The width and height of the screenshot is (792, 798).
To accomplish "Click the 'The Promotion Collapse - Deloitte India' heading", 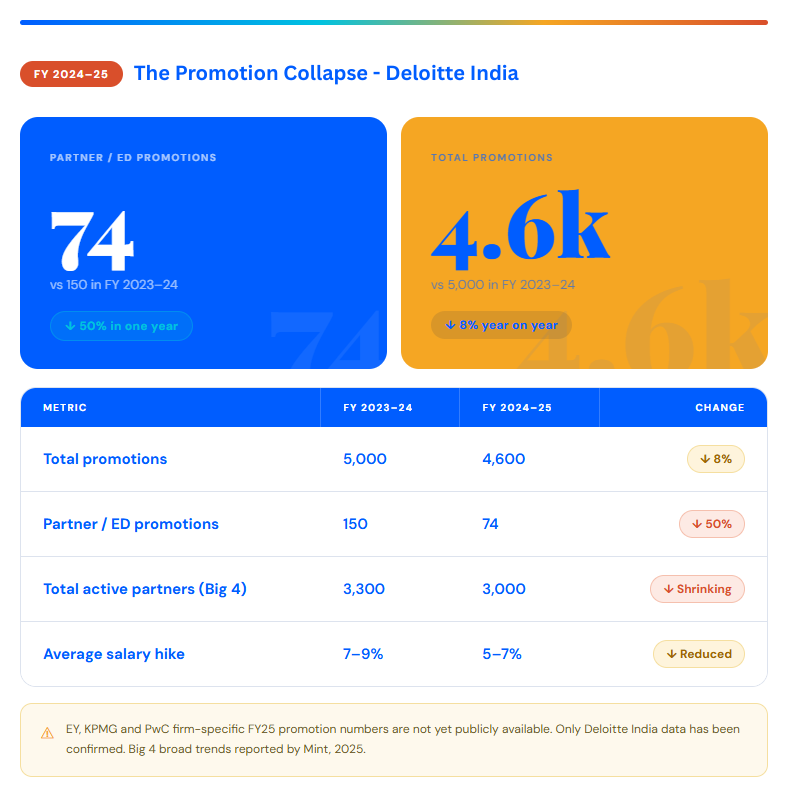I will (x=326, y=73).
